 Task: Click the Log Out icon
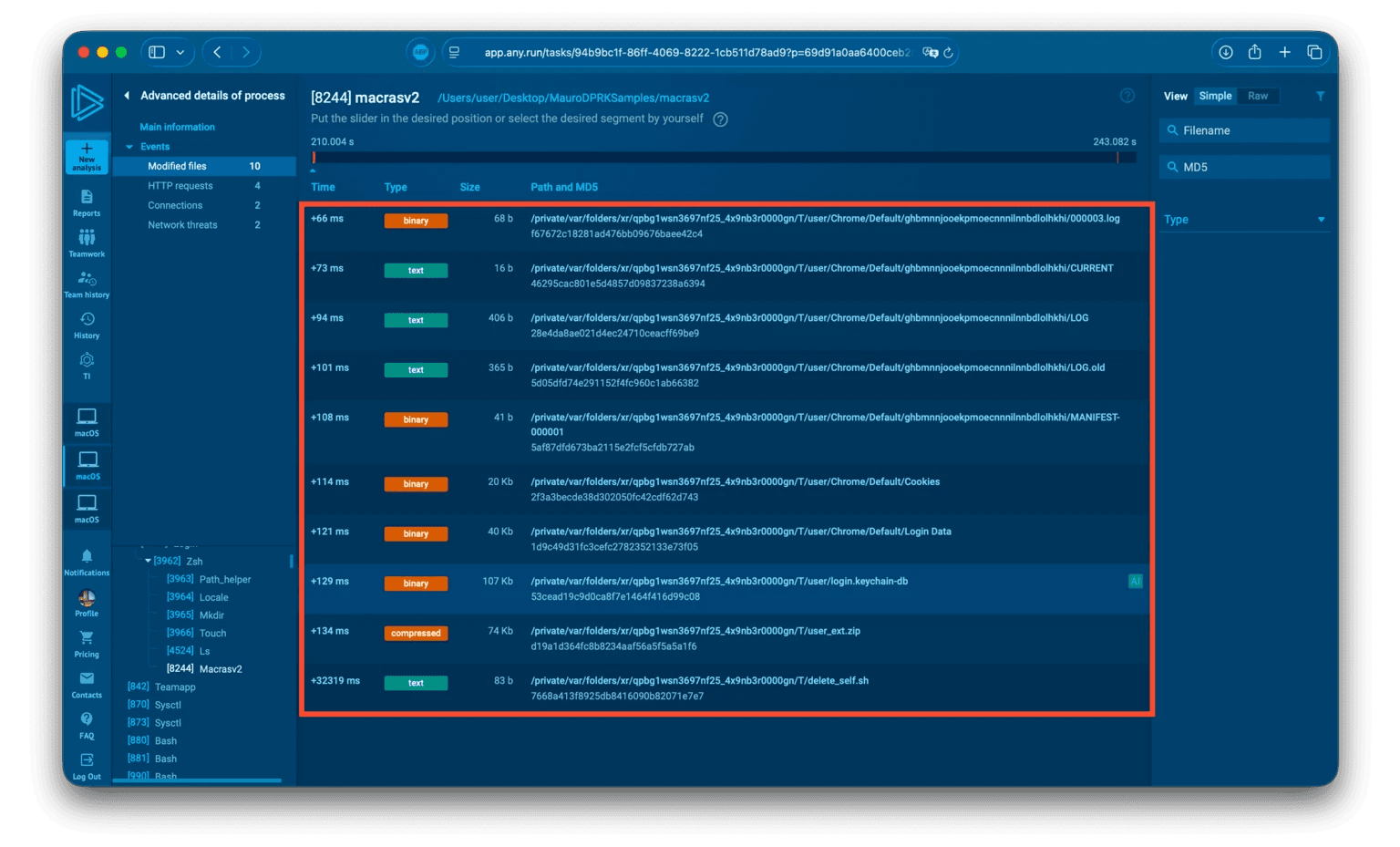click(x=87, y=760)
